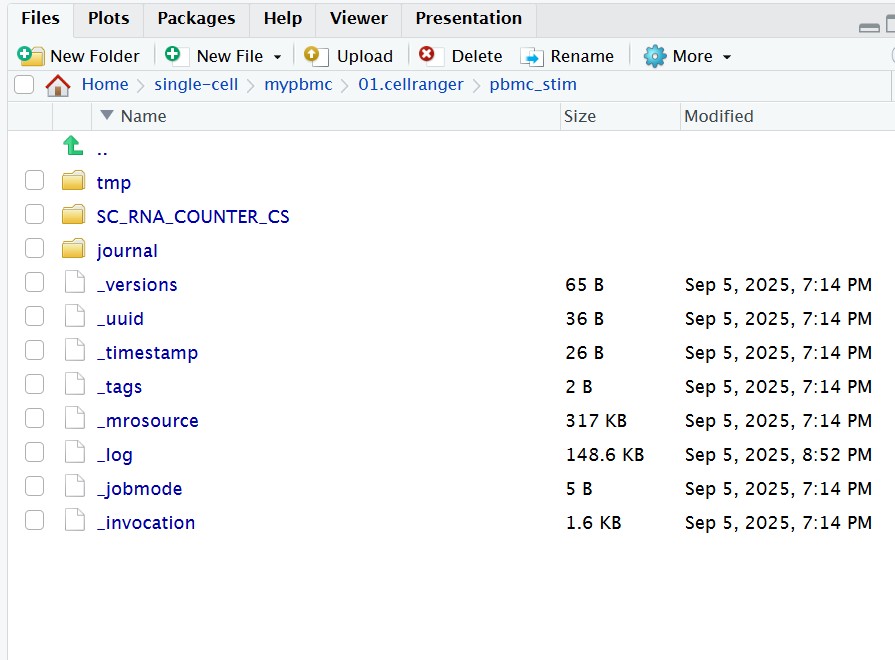Sort by the Modified column header
This screenshot has width=895, height=660.
(x=719, y=116)
